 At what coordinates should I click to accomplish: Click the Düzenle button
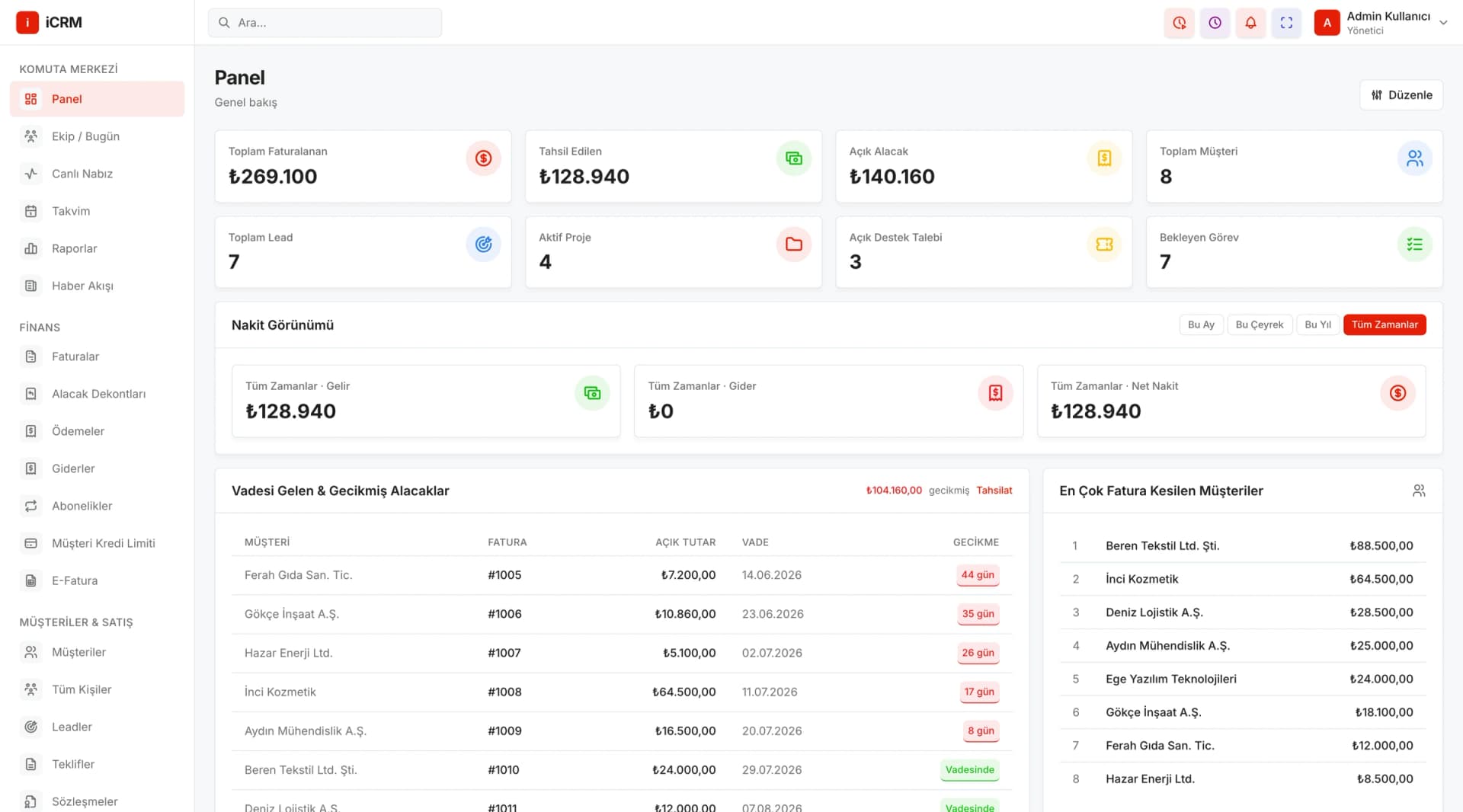click(x=1401, y=95)
